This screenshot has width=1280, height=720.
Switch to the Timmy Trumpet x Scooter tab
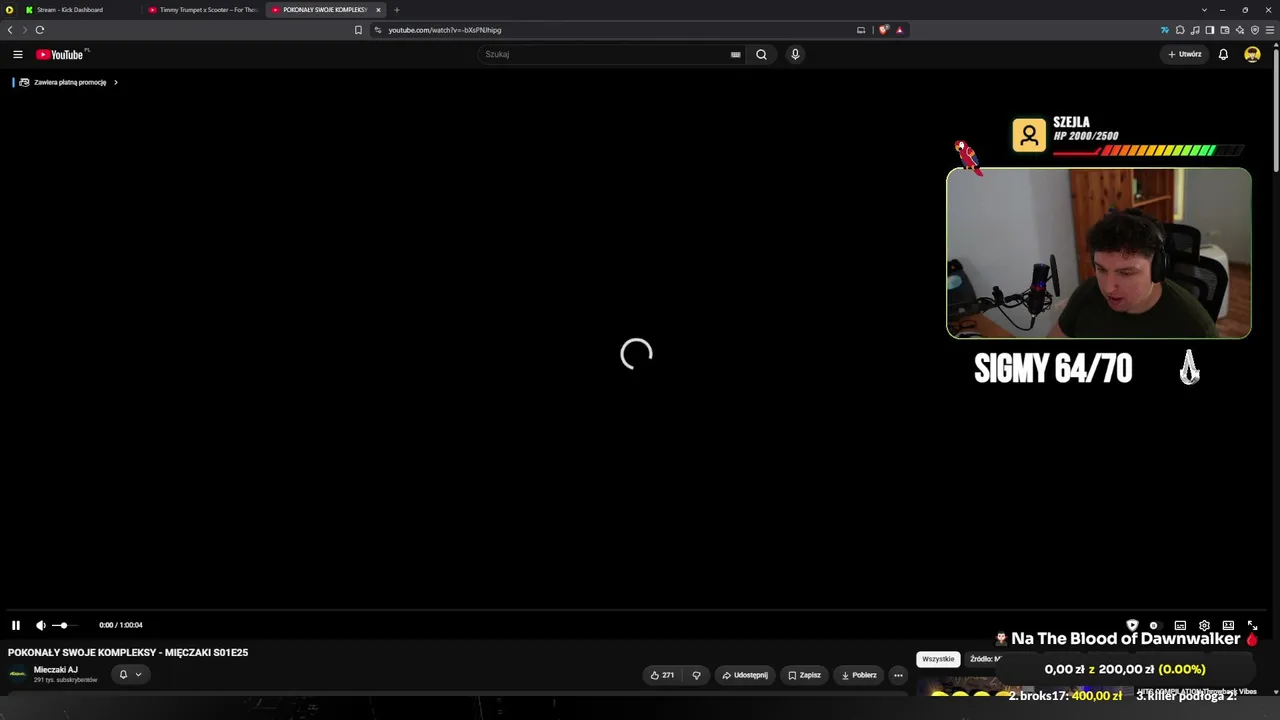pos(203,10)
